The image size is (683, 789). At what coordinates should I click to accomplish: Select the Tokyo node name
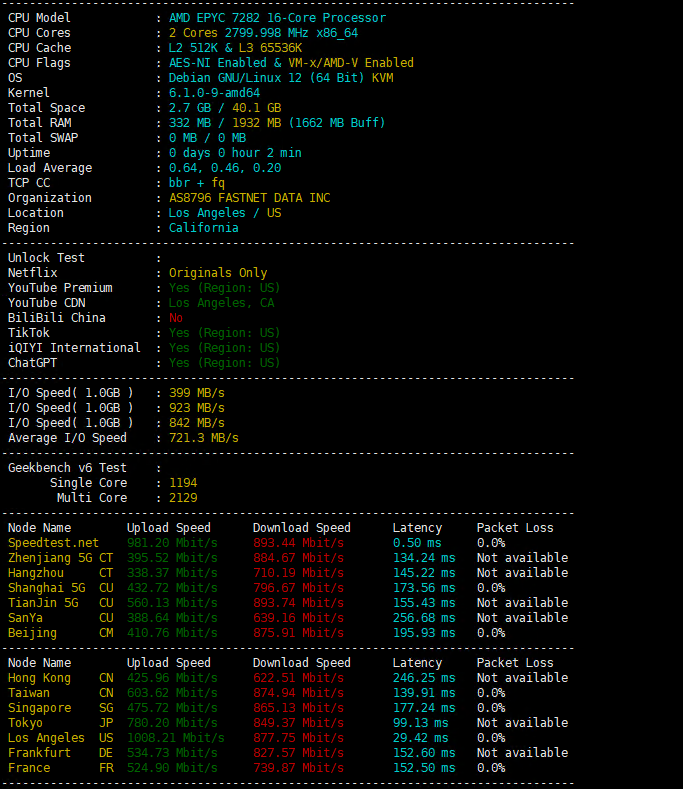[26, 723]
